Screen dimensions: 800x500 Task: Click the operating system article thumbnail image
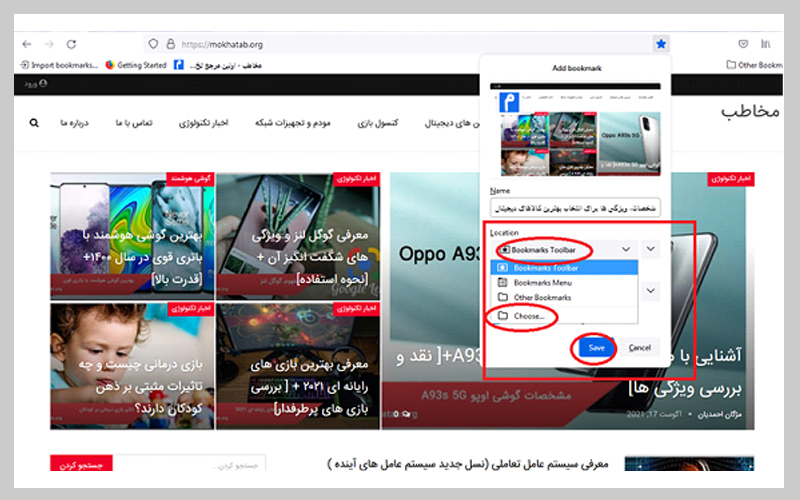(689, 463)
